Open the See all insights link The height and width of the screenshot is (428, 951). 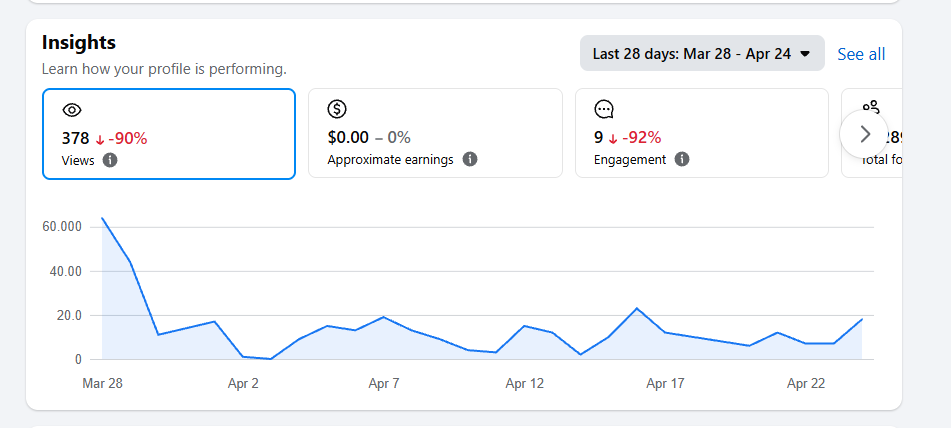[x=861, y=54]
